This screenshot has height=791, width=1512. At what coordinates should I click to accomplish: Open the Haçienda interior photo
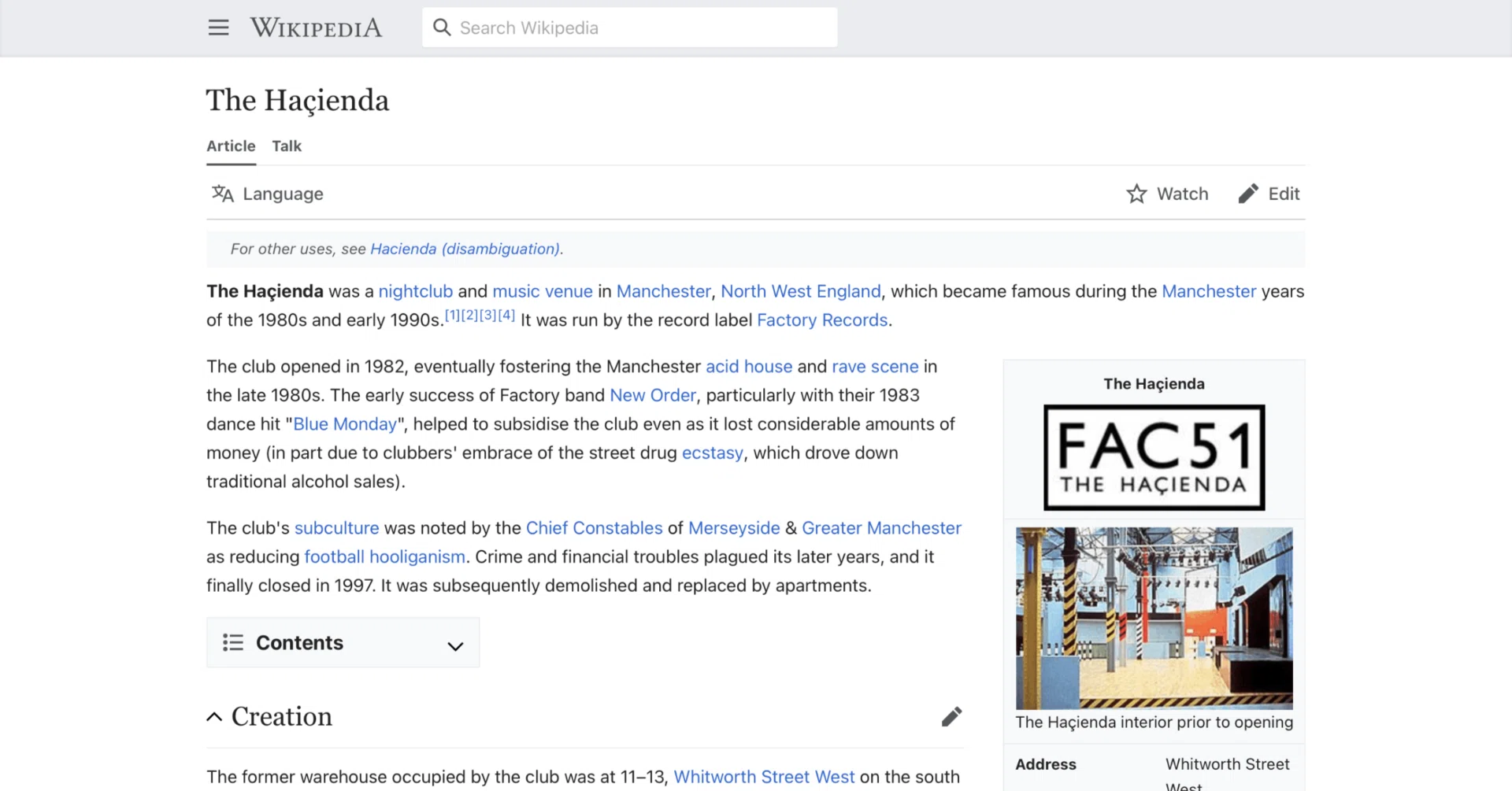(1154, 618)
